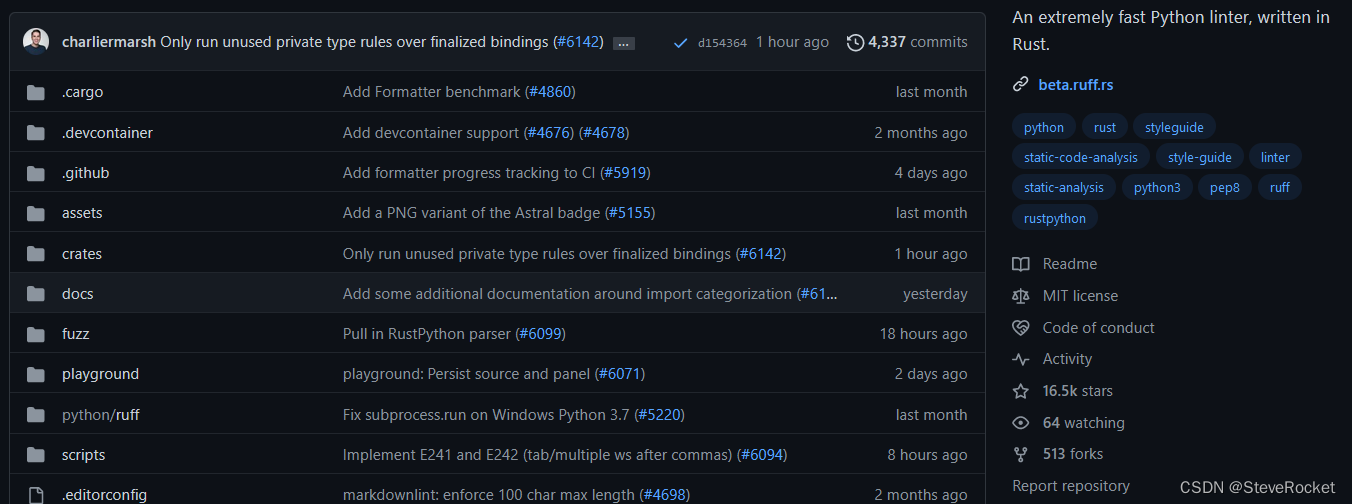Click the .cargo folder icon
The height and width of the screenshot is (504, 1352).
click(x=36, y=92)
